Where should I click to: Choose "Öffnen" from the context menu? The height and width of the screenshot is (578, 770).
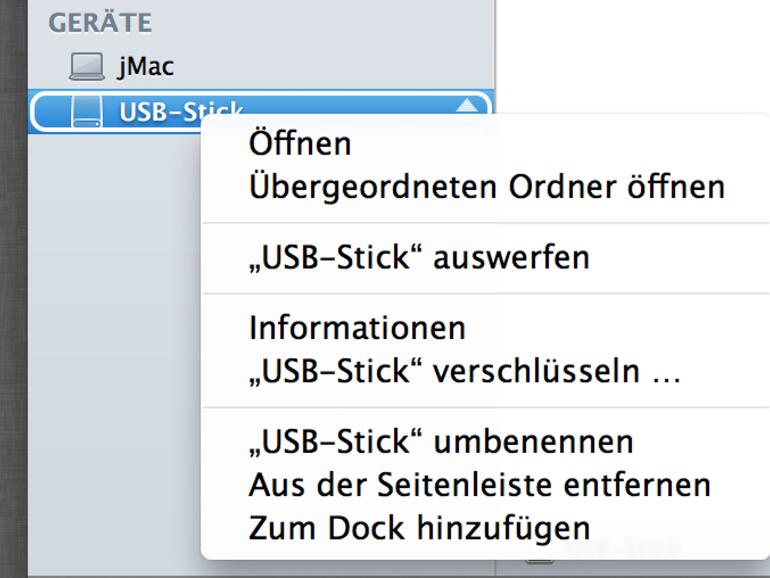pyautogui.click(x=299, y=143)
